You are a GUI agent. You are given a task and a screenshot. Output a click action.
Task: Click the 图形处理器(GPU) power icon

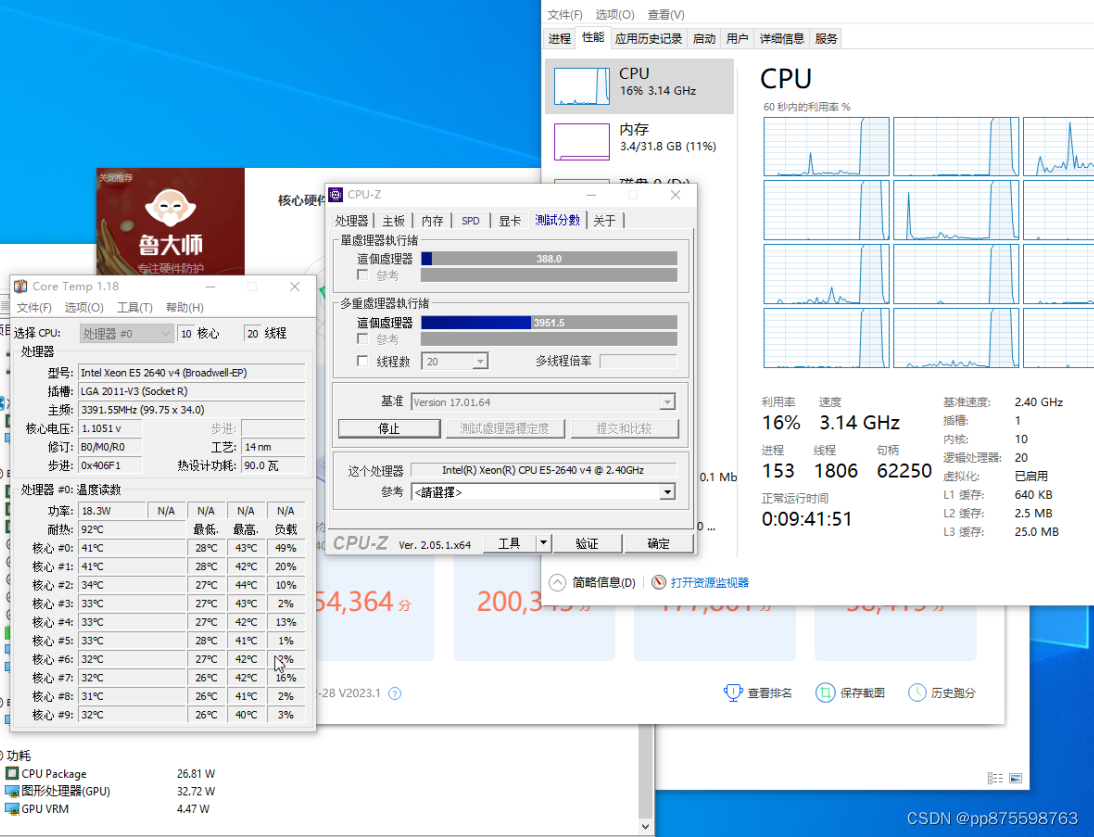coord(12,791)
